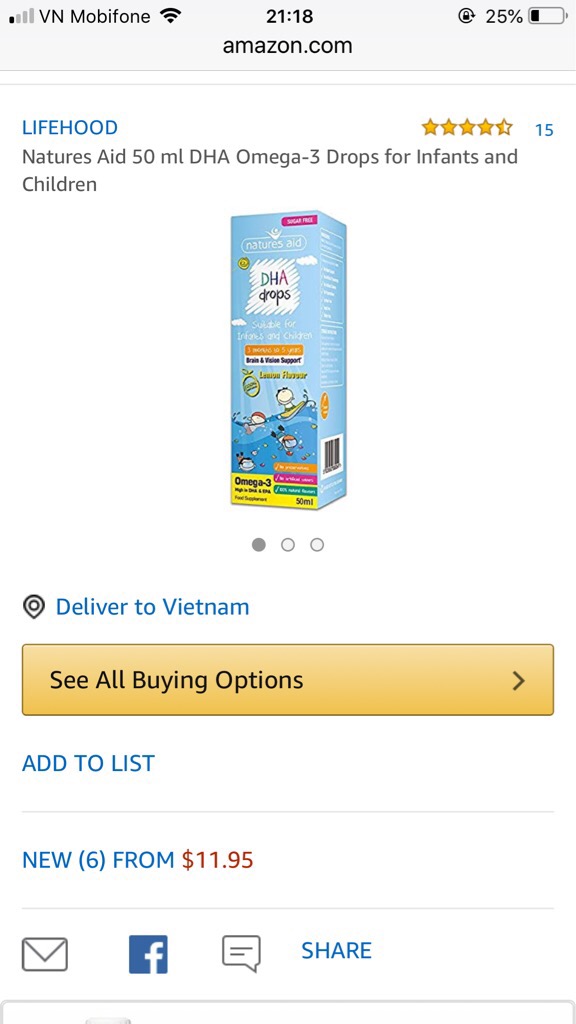Tap the rotation lock status icon
Image resolution: width=576 pixels, height=1024 pixels.
point(466,16)
